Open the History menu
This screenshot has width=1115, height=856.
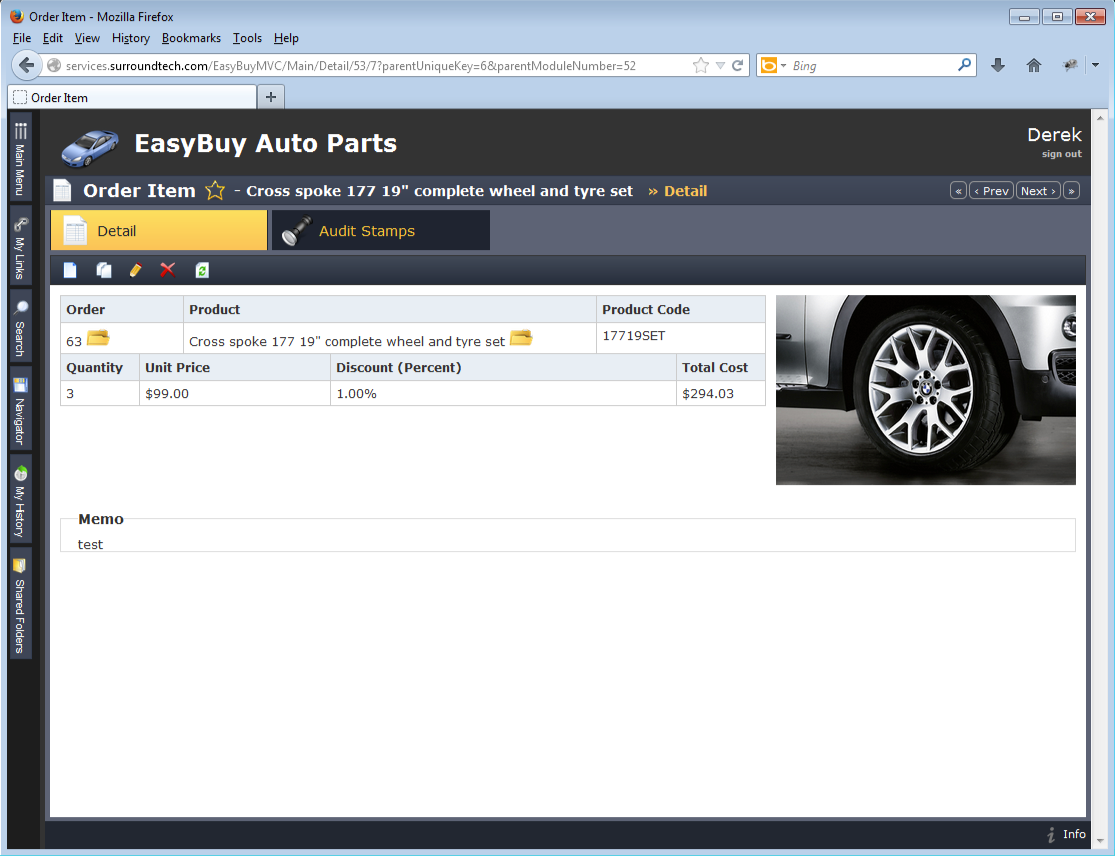pos(131,38)
